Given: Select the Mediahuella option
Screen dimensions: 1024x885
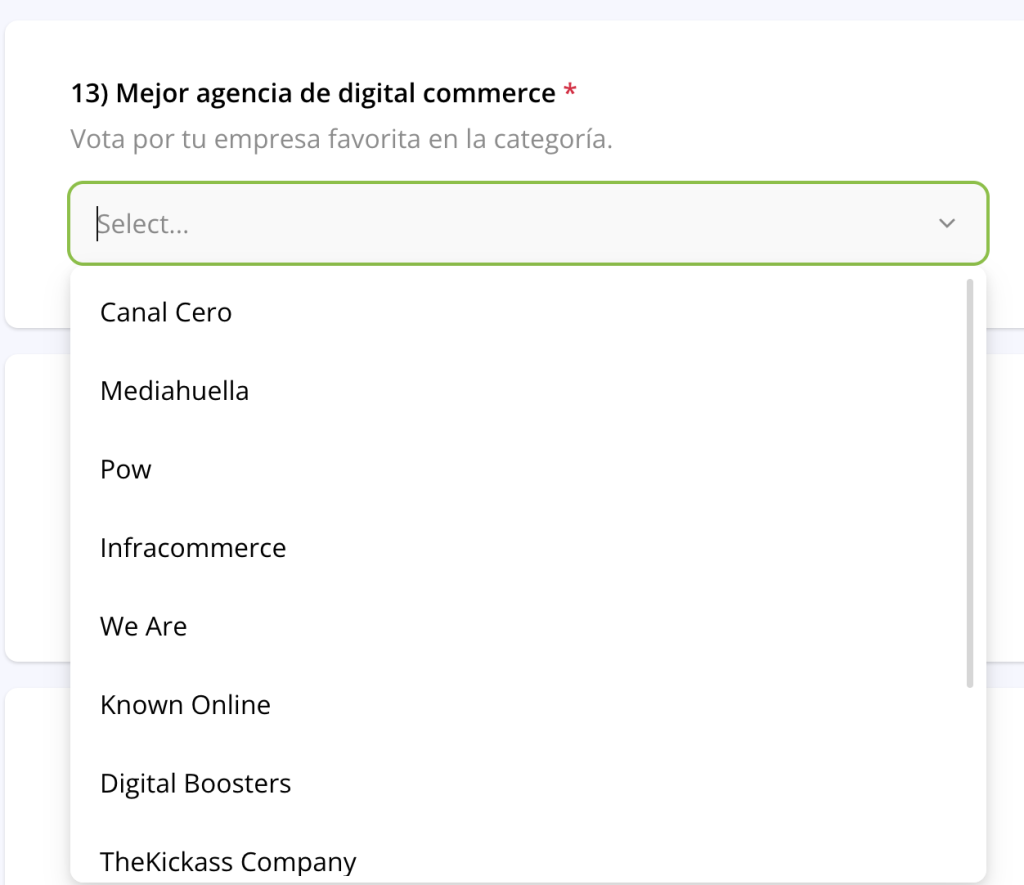Looking at the screenshot, I should coord(174,390).
